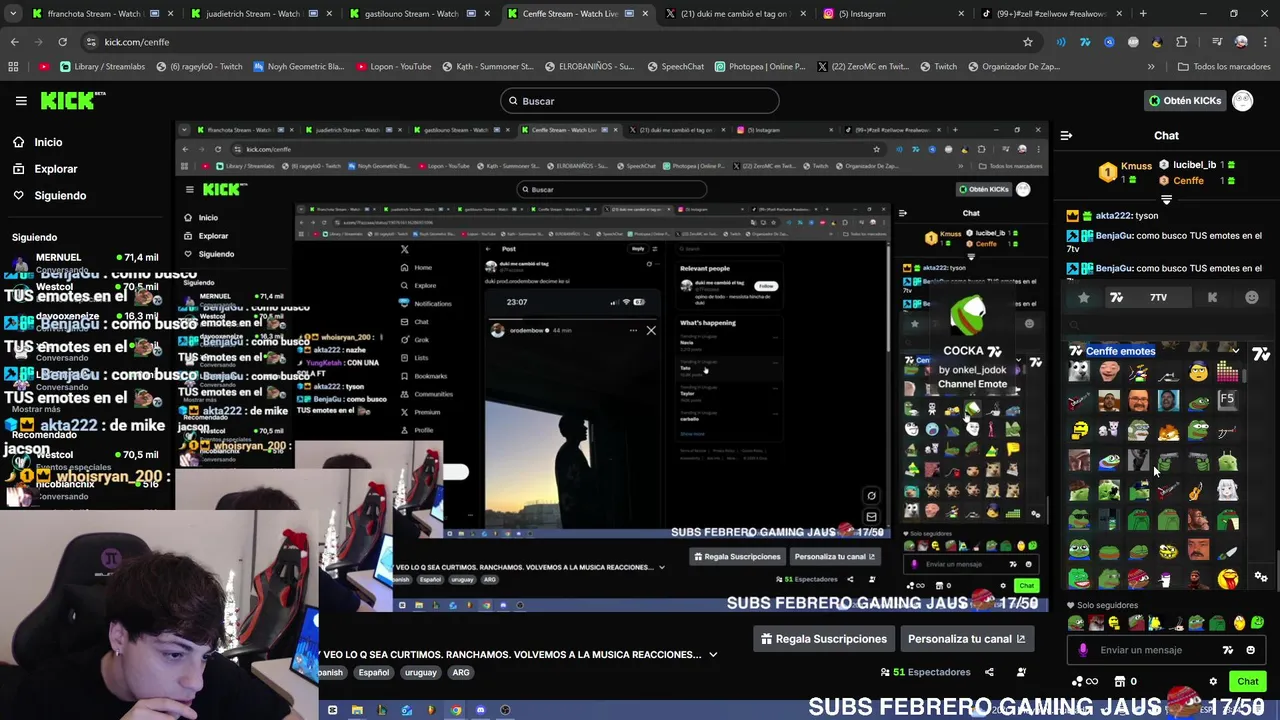The width and height of the screenshot is (1280, 720).
Task: Open favorites star tab in emote picker
Action: (1083, 297)
